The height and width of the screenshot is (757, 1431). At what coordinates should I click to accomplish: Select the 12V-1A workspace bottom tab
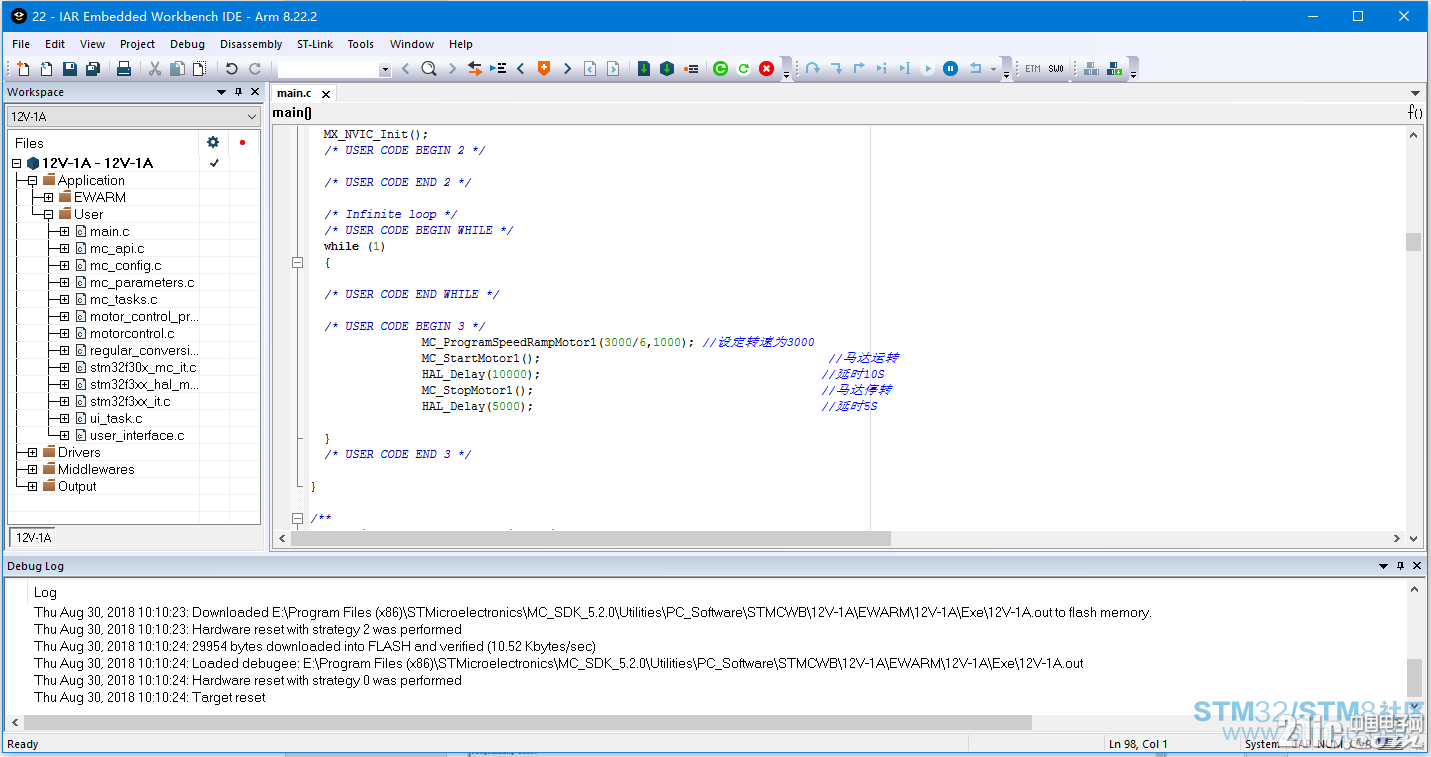(x=33, y=537)
